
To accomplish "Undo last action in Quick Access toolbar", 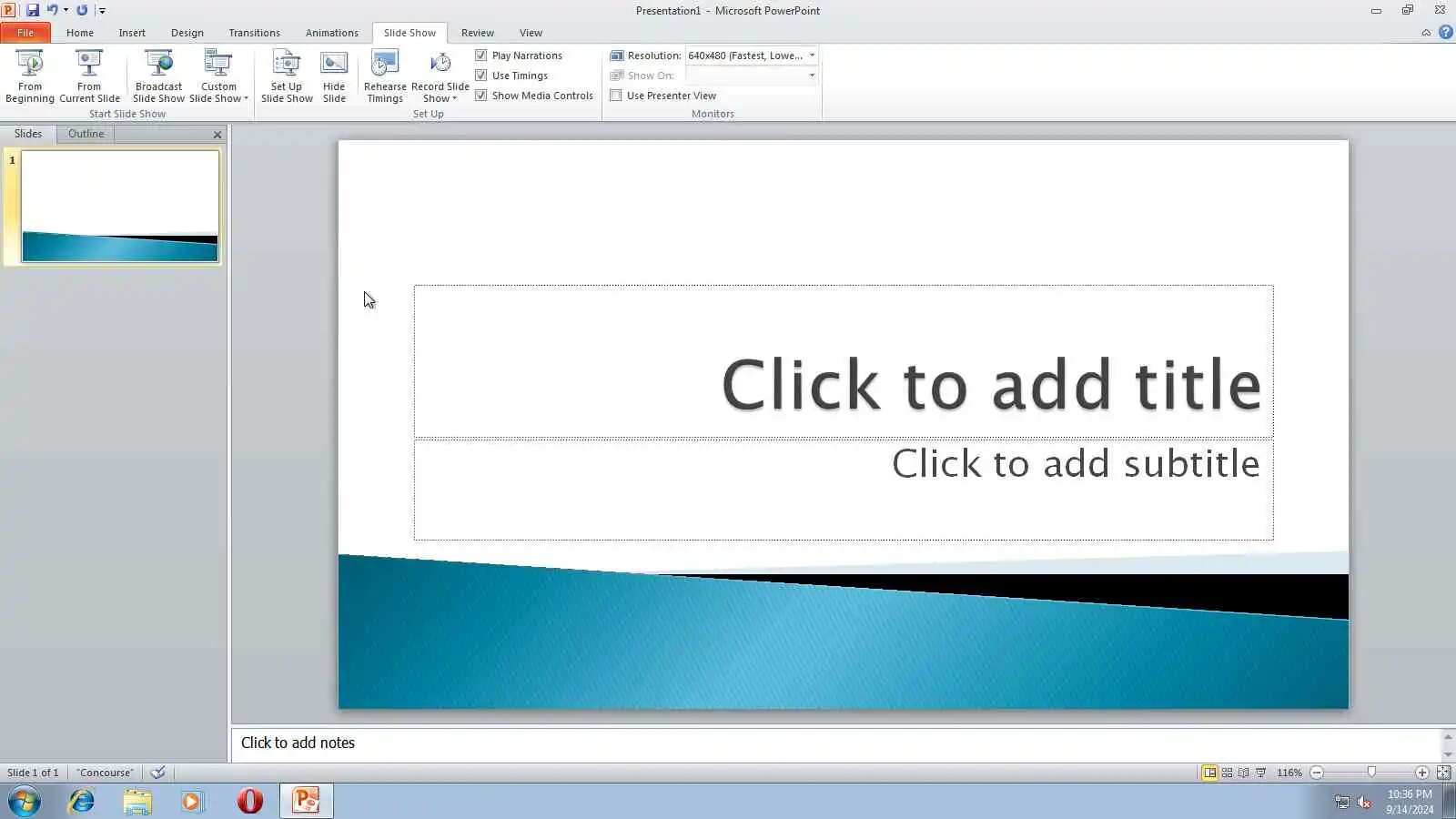I will tap(53, 10).
